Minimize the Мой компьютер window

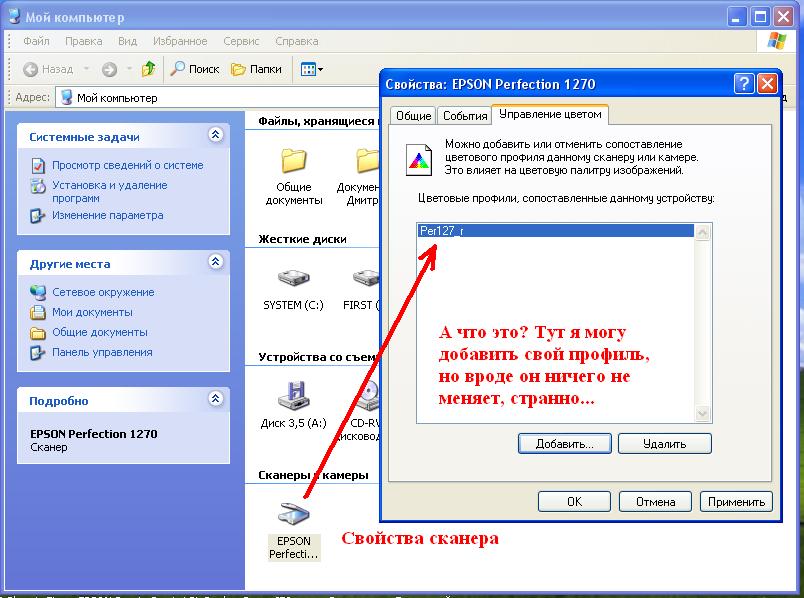pyautogui.click(x=736, y=17)
